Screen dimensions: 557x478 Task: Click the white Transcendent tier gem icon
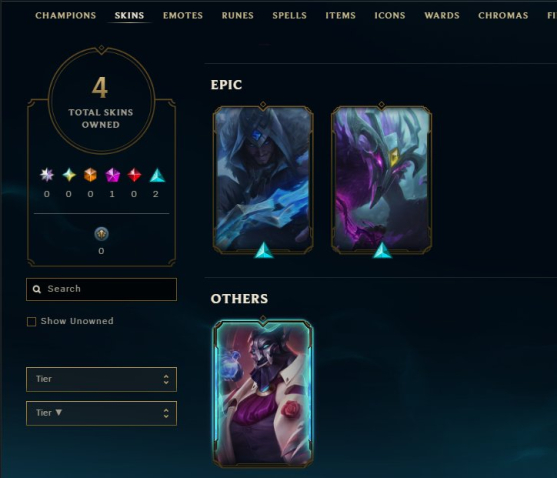47,175
